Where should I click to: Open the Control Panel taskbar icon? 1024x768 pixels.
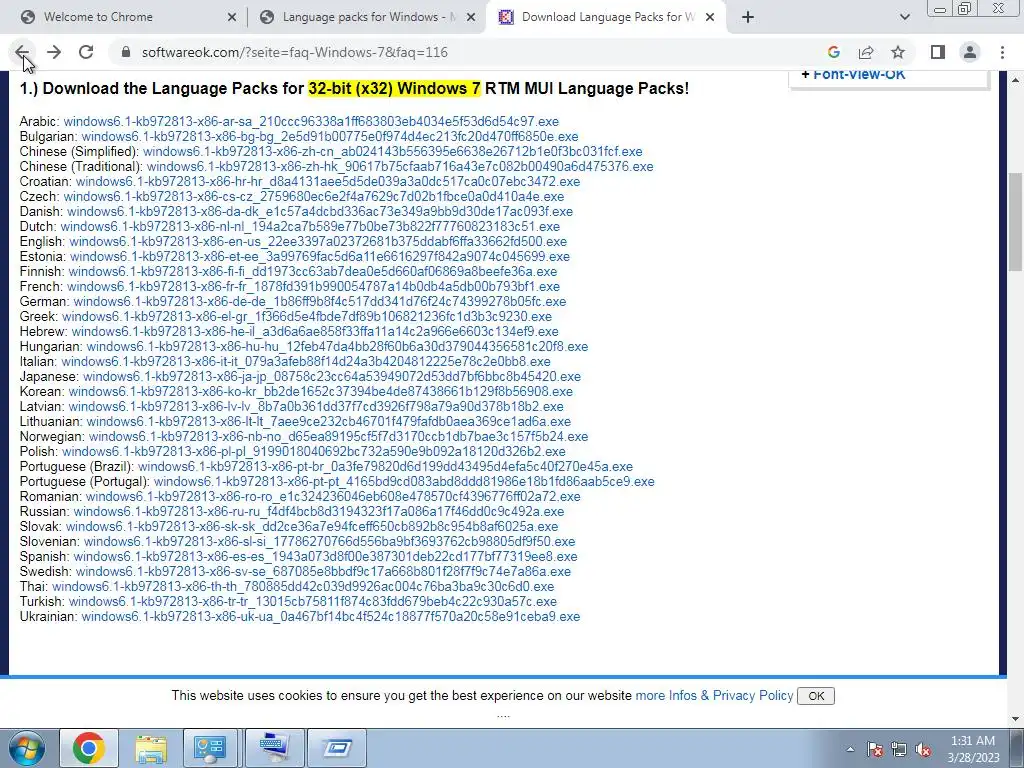[x=210, y=748]
